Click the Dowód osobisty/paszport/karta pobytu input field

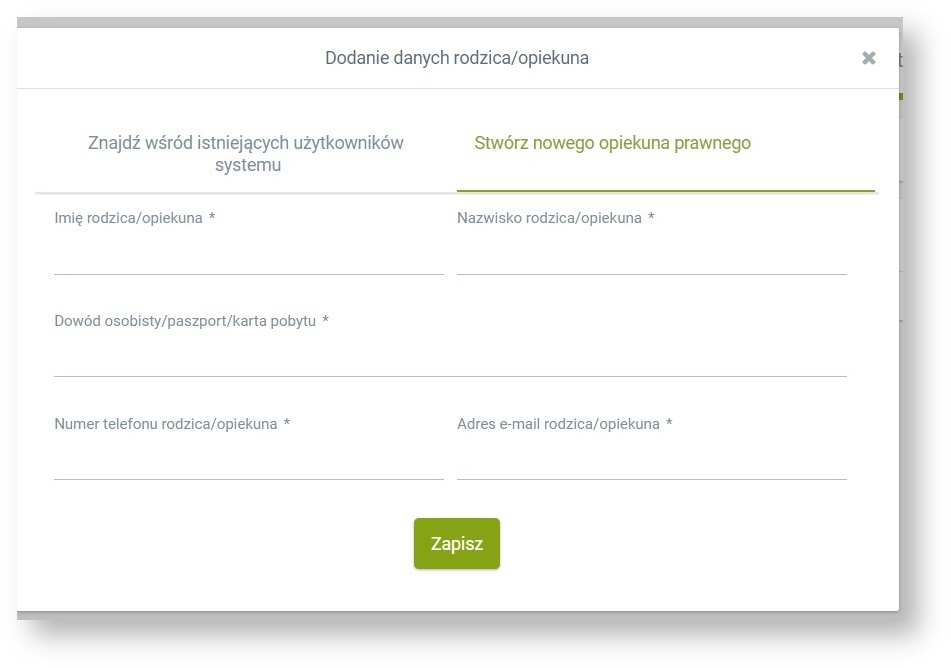(x=450, y=360)
